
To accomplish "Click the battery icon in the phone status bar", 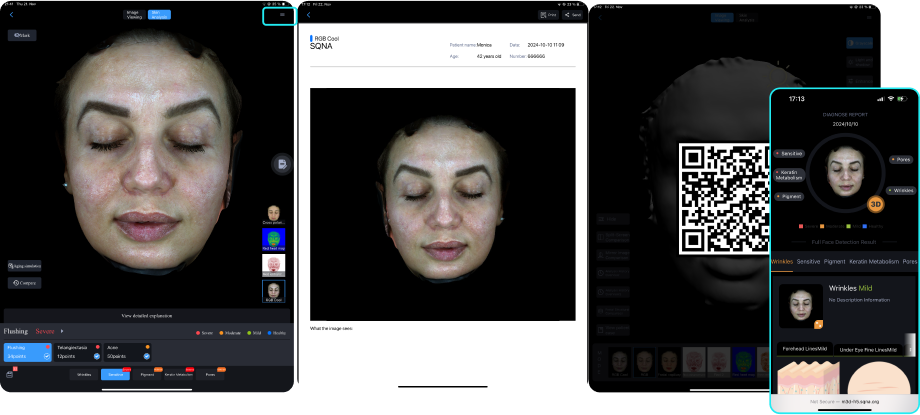I will point(902,99).
